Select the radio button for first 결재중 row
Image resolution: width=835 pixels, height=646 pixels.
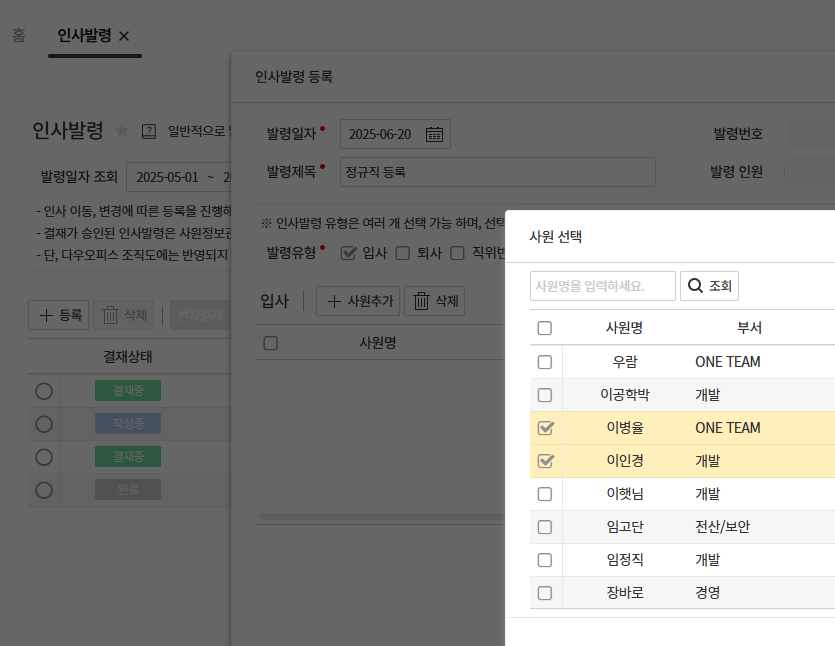(x=44, y=391)
